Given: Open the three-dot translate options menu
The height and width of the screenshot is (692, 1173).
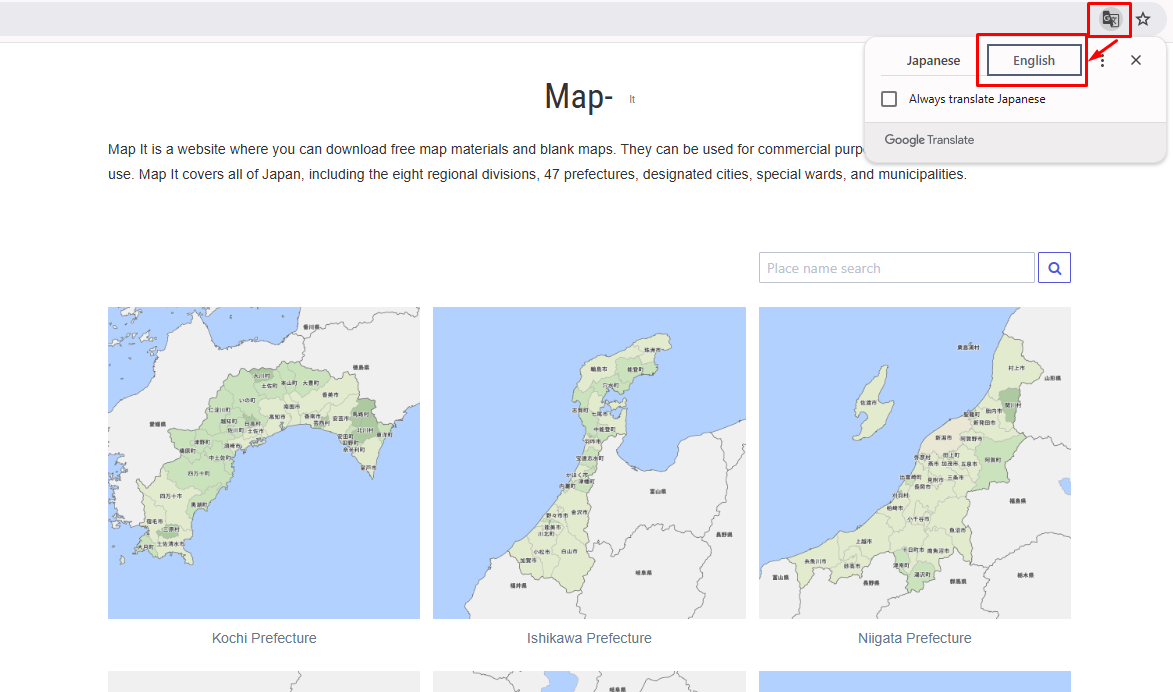Looking at the screenshot, I should tap(1102, 61).
